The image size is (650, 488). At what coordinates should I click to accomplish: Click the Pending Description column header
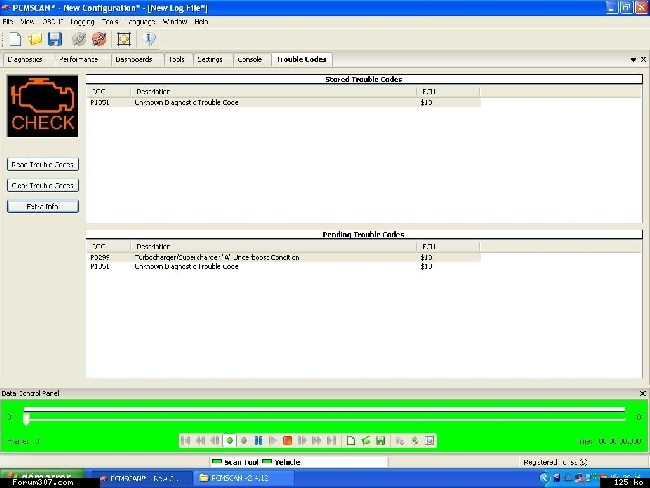[274, 246]
